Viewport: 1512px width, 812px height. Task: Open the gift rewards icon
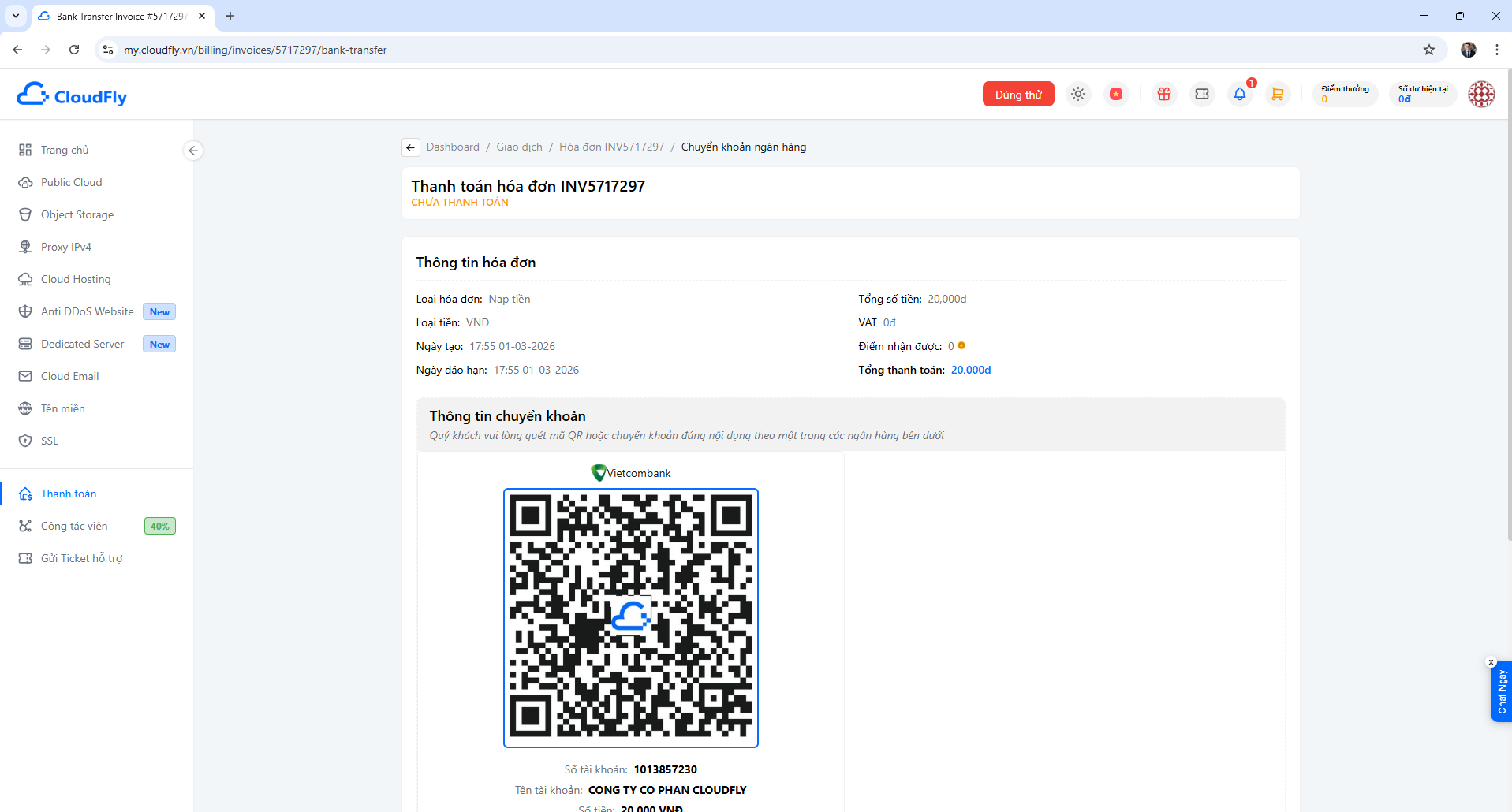tap(1164, 94)
